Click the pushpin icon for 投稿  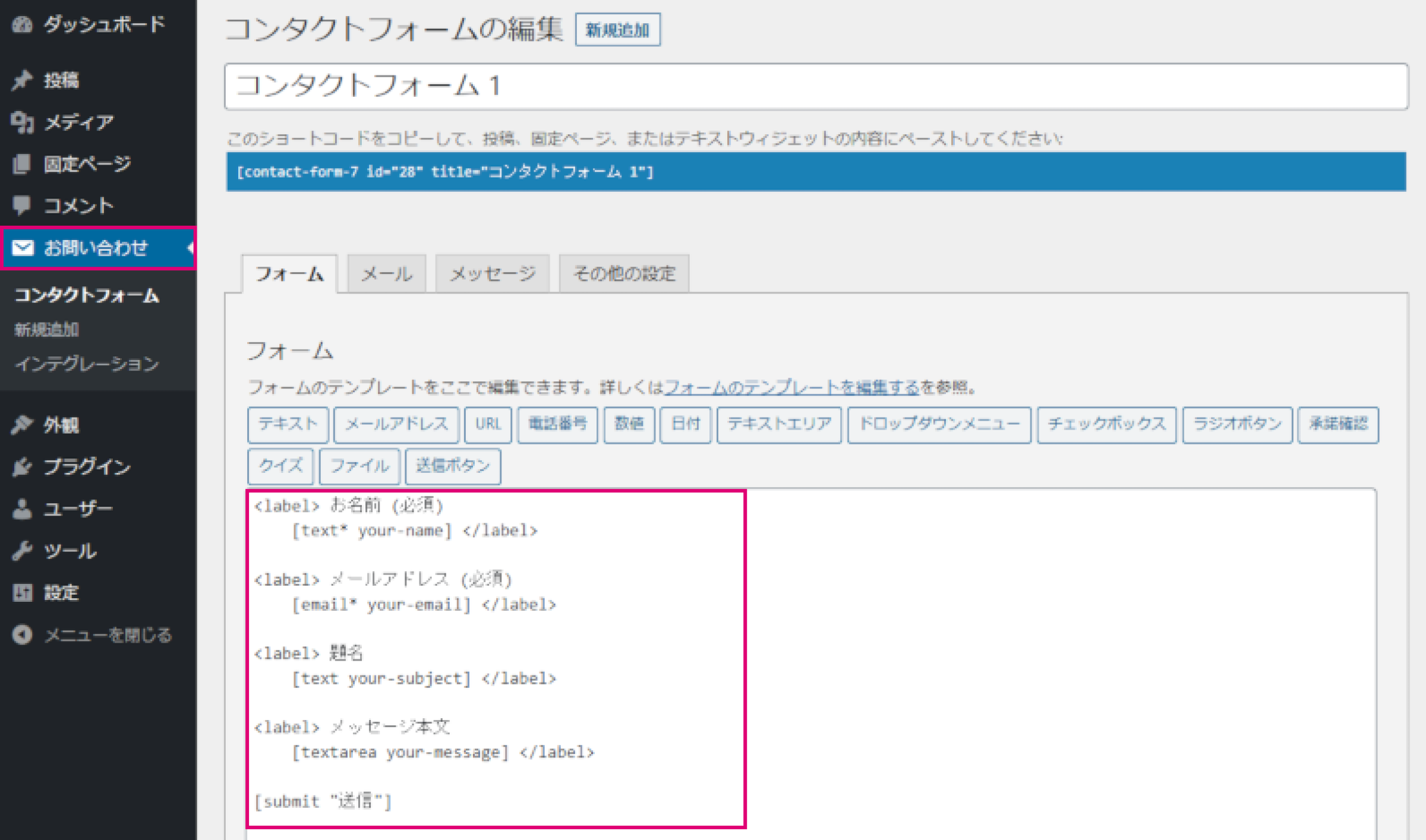coord(22,80)
